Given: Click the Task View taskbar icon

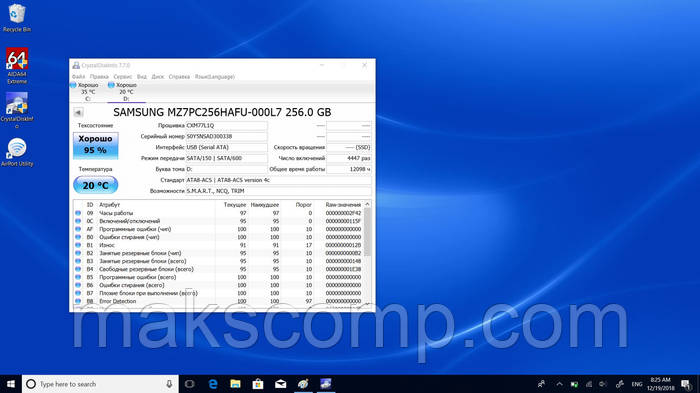Looking at the screenshot, I should pyautogui.click(x=189, y=384).
